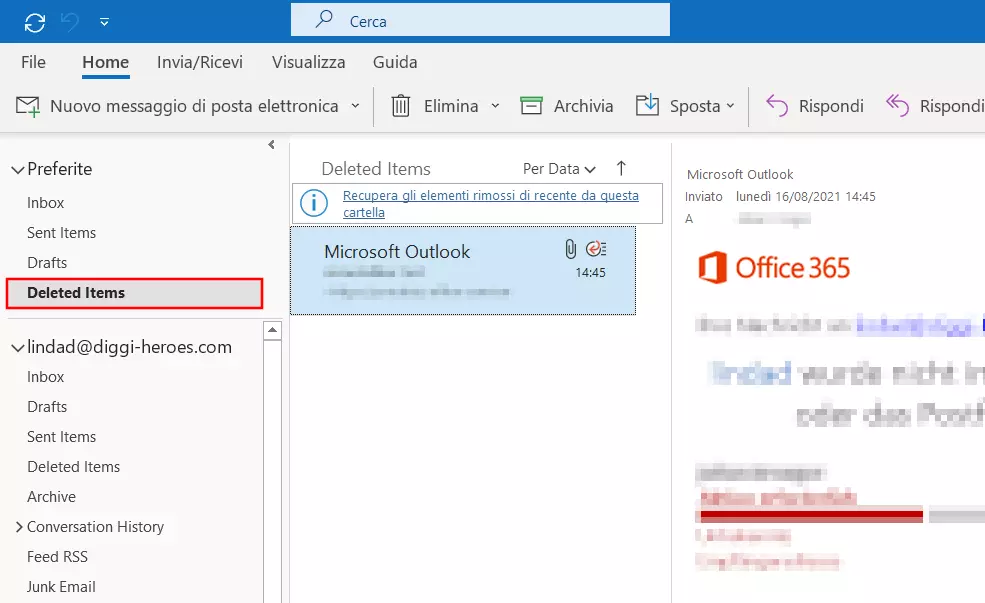Open the Per Data sort dropdown
This screenshot has width=985, height=603.
click(559, 169)
